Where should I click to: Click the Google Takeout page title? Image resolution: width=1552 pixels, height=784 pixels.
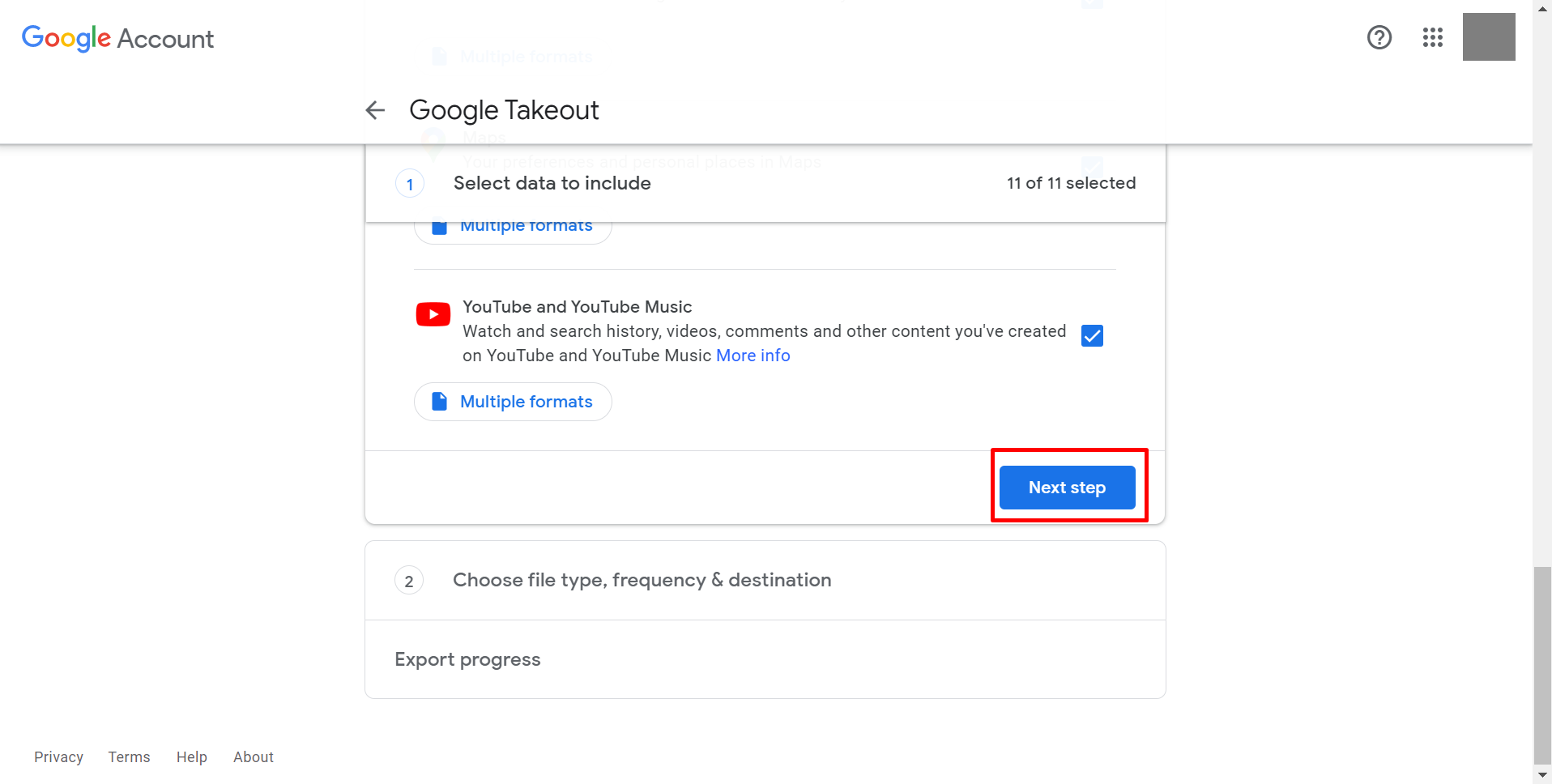tap(504, 110)
